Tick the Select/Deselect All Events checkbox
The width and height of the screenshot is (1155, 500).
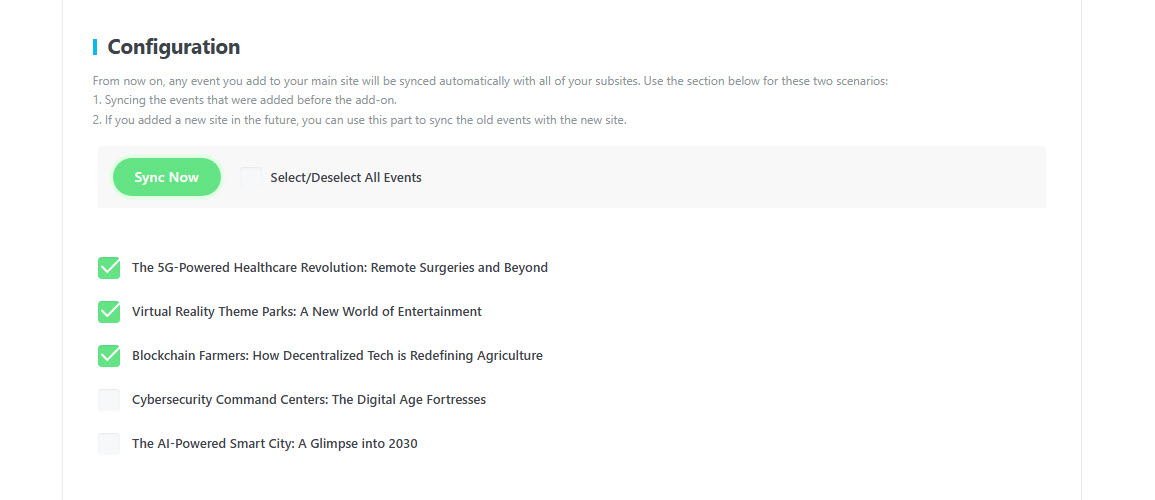tap(251, 177)
